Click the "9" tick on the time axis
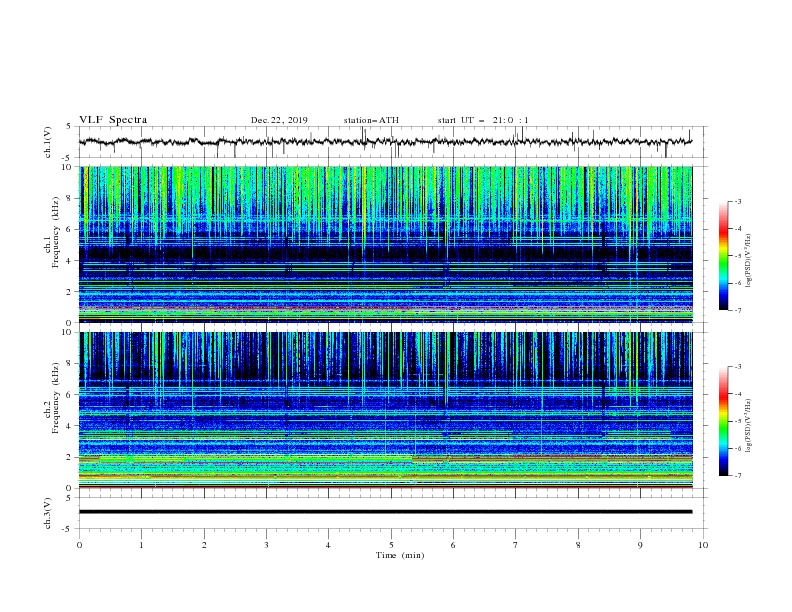 click(x=640, y=545)
